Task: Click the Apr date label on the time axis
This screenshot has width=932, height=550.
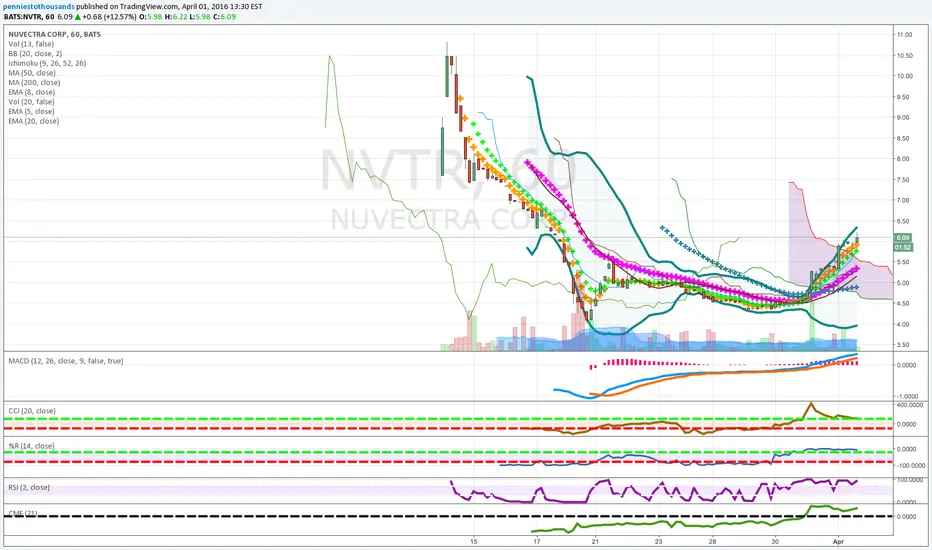Action: pos(839,542)
